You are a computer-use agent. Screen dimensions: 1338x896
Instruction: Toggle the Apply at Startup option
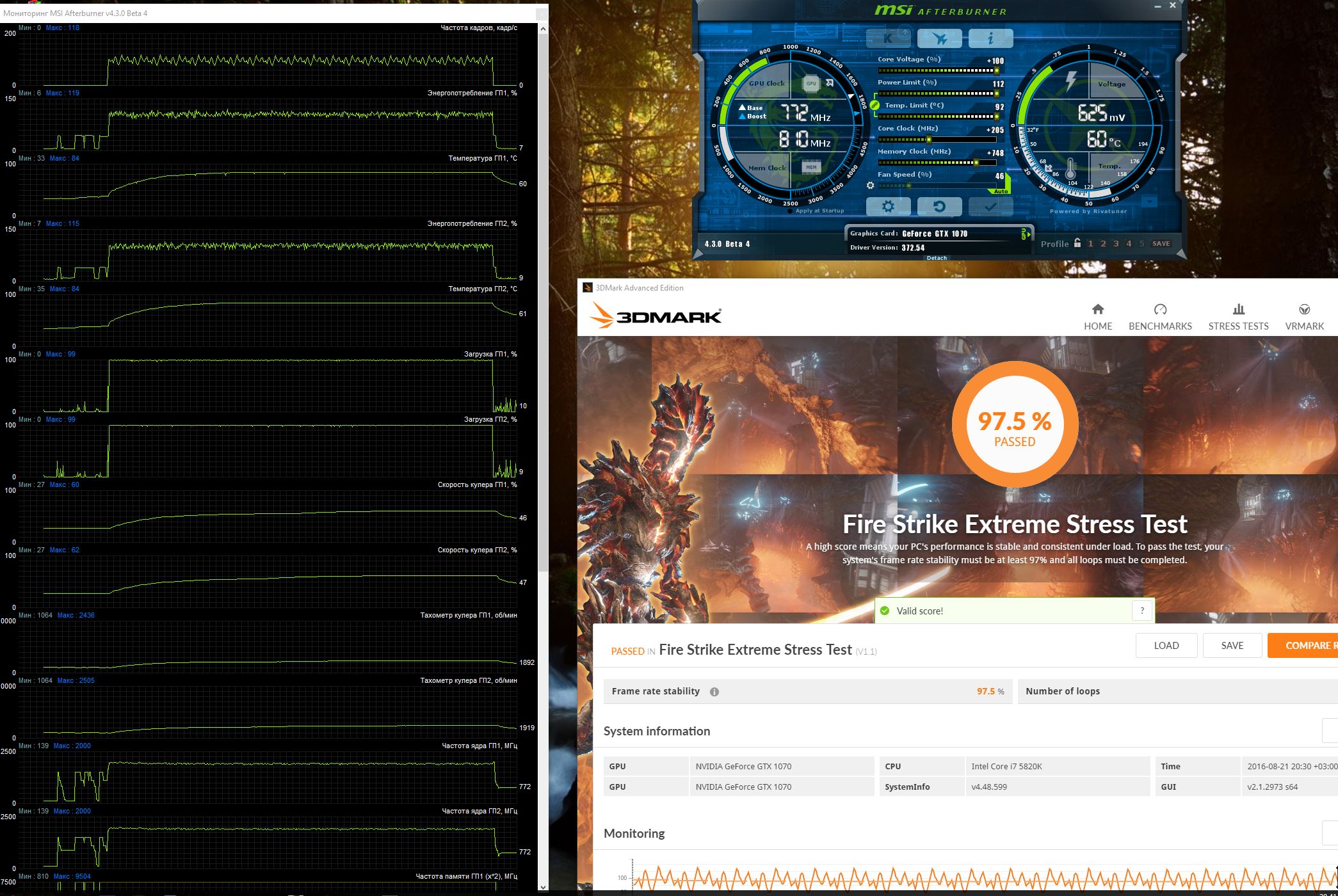[x=791, y=211]
